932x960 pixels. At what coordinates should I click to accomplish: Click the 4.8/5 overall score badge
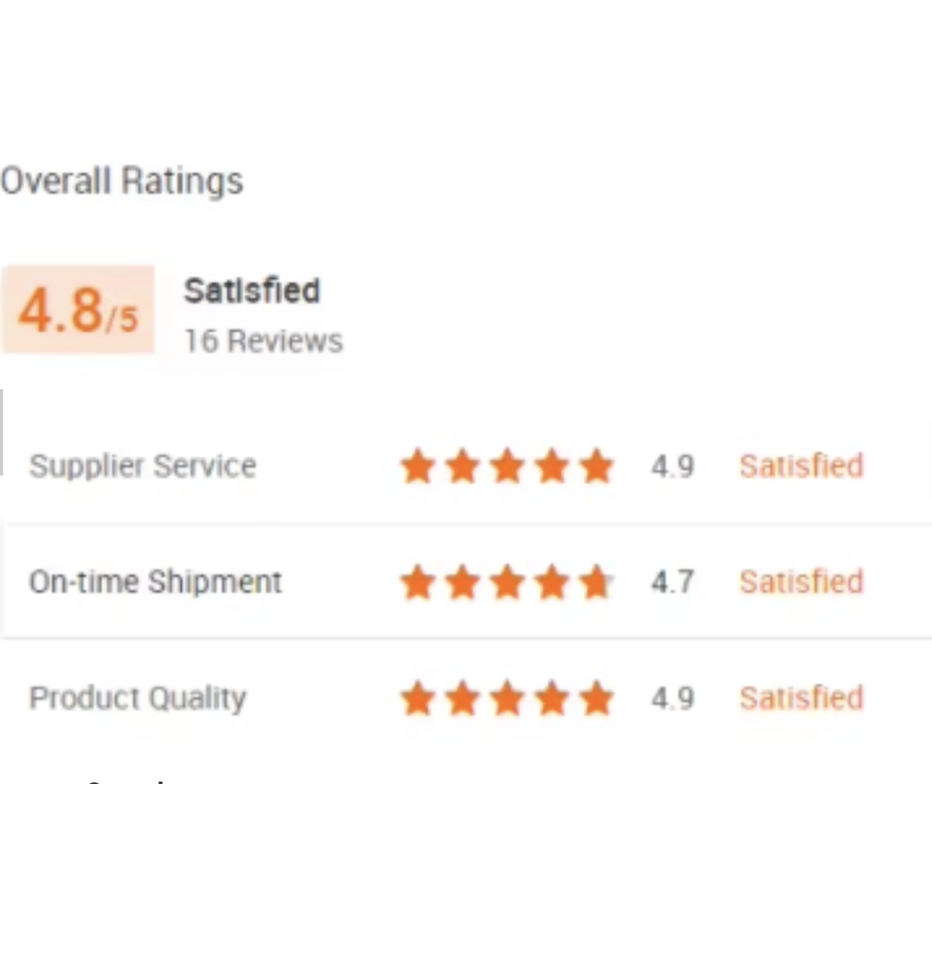[x=78, y=310]
